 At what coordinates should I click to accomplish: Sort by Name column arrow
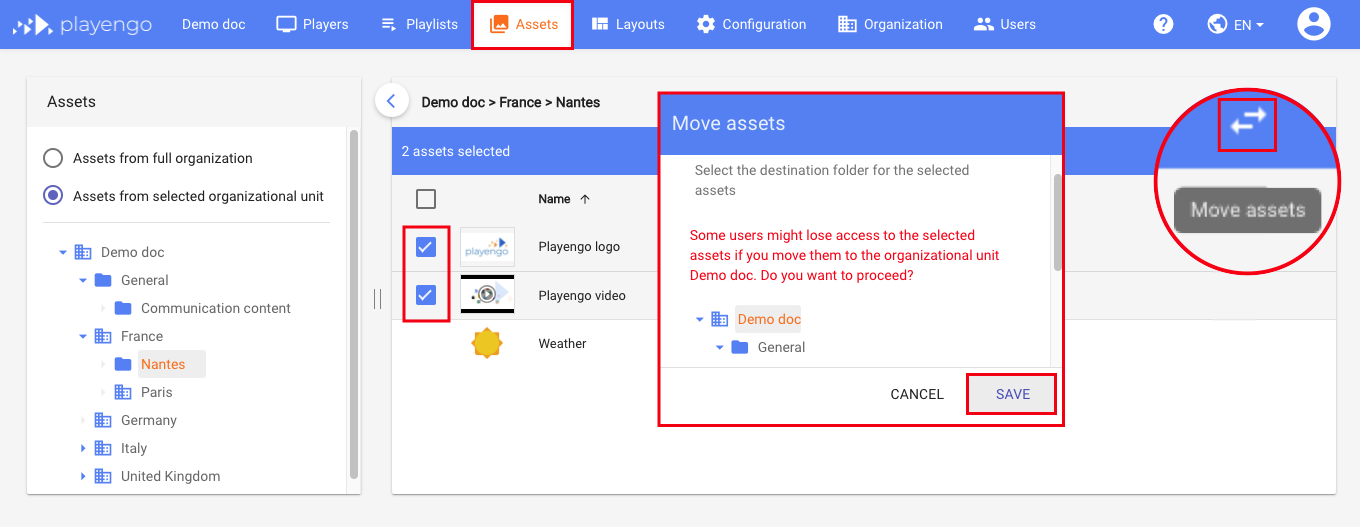point(585,199)
